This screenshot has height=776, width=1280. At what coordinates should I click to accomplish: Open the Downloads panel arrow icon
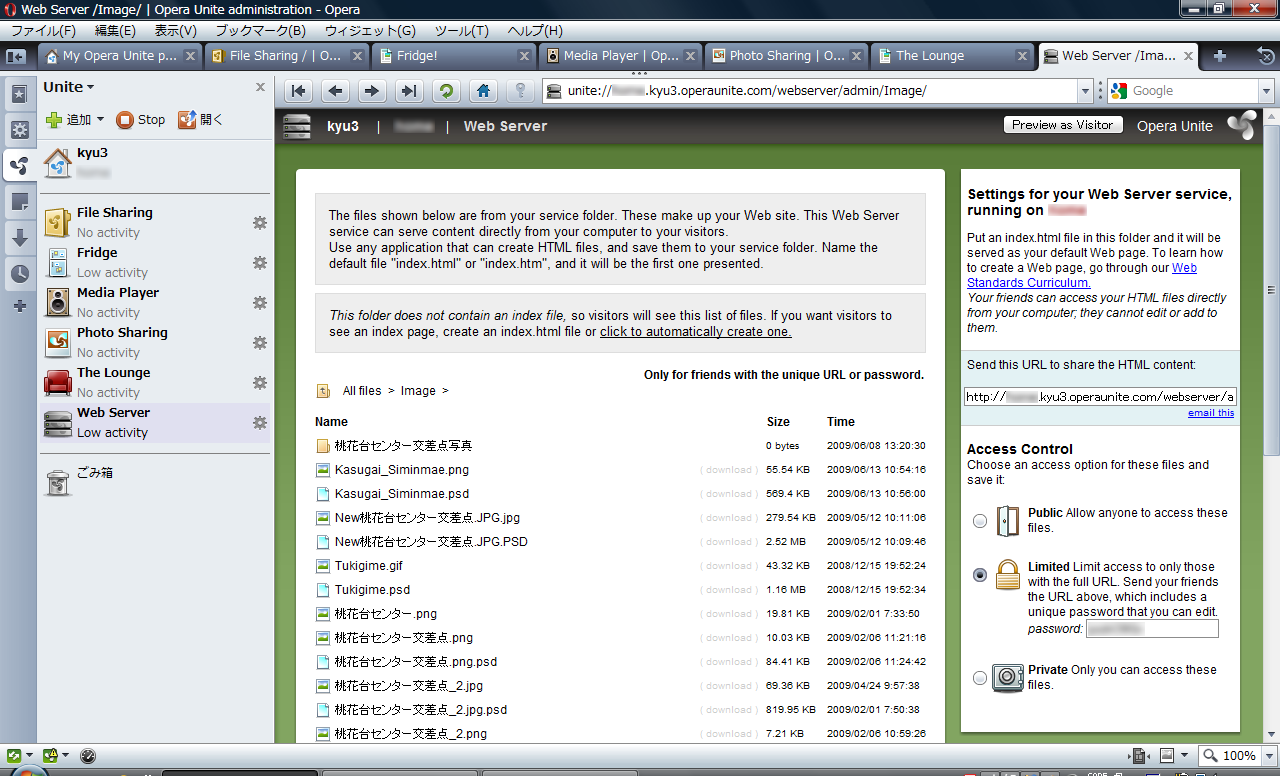click(x=19, y=238)
